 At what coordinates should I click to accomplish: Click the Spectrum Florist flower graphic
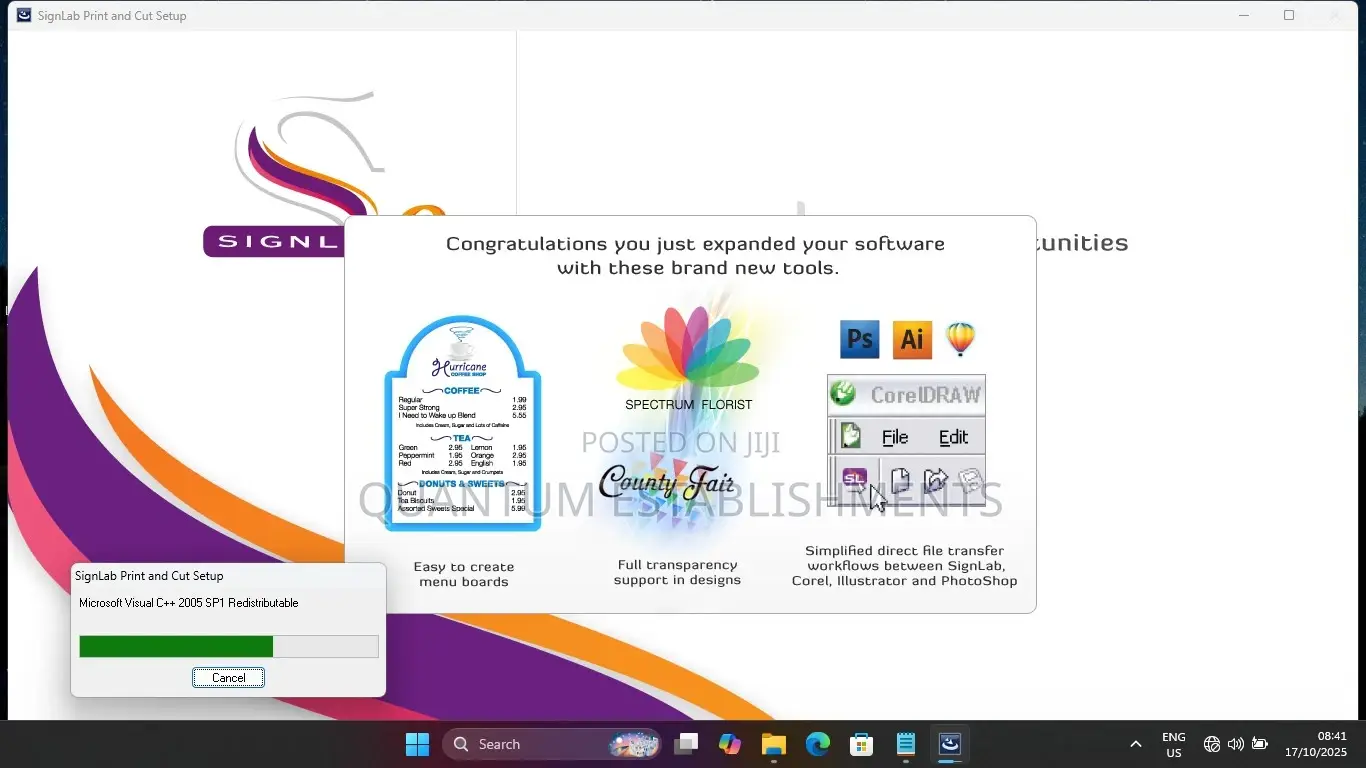click(x=688, y=347)
